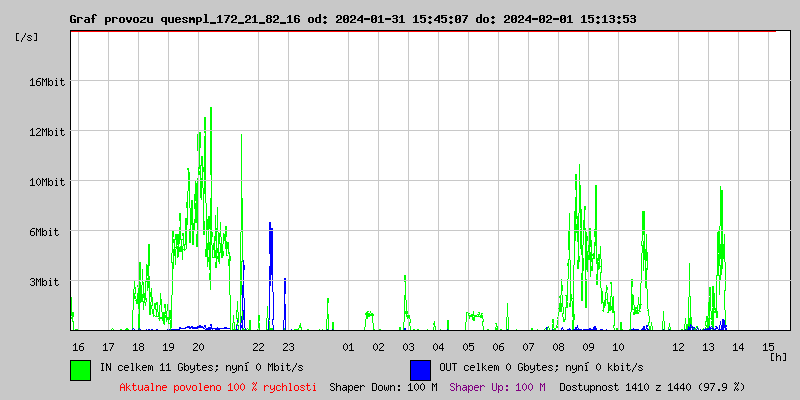Select the 12Mbit label on the vertical axis
Viewport: 800px width, 400px height.
(46, 132)
